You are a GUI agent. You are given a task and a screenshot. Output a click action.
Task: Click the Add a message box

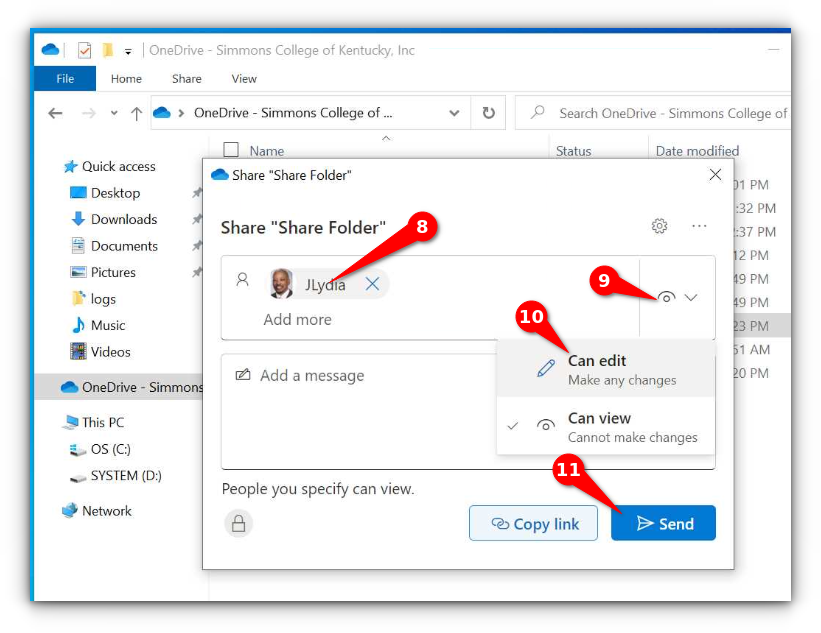pos(359,412)
